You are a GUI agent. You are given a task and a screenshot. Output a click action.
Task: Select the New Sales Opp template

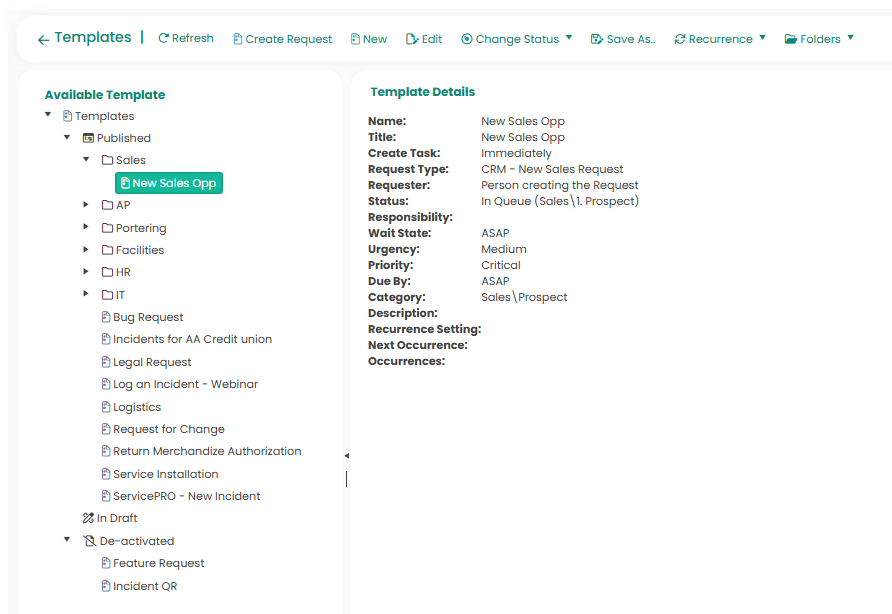(169, 183)
